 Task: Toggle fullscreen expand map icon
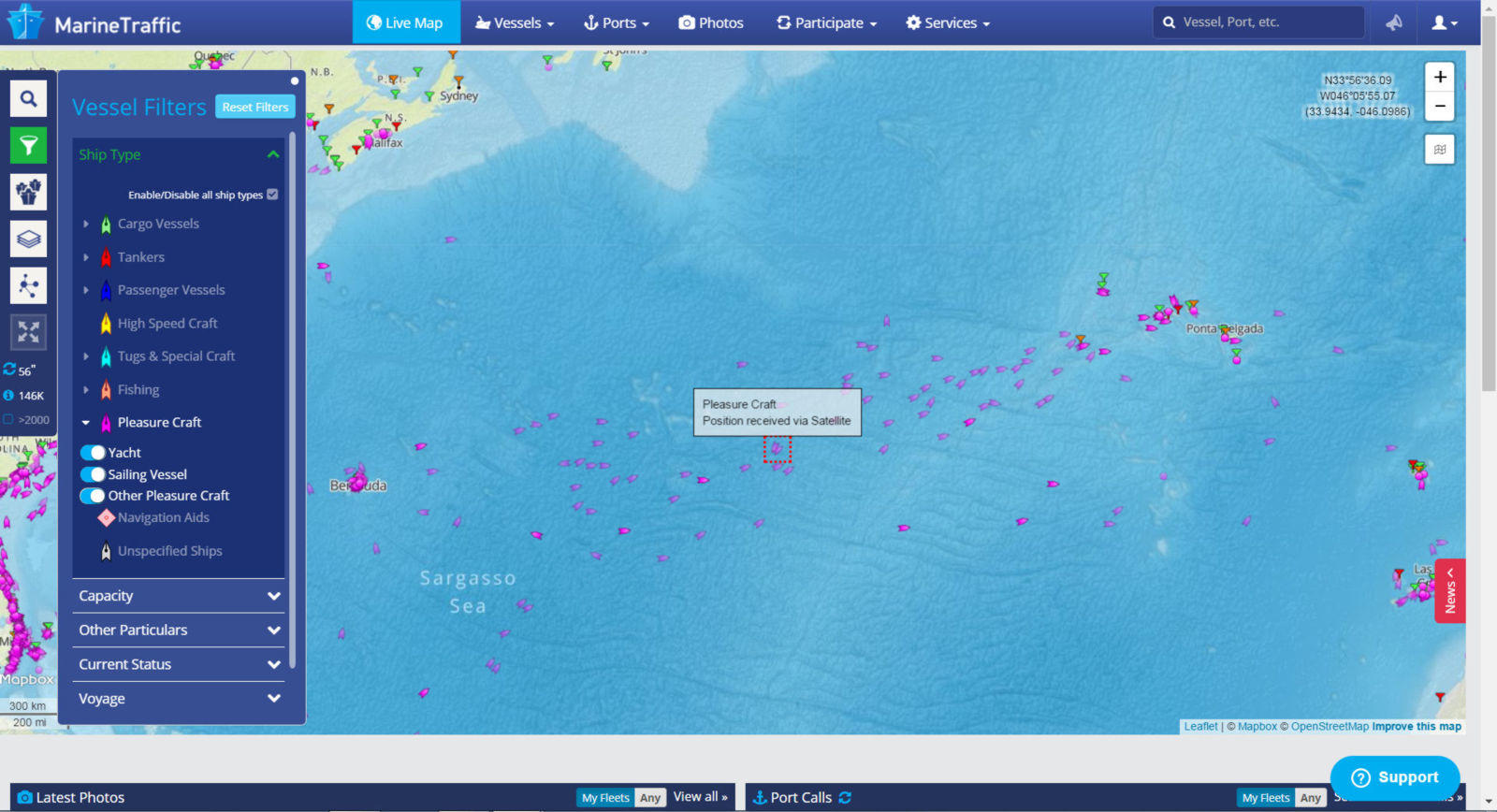28,332
